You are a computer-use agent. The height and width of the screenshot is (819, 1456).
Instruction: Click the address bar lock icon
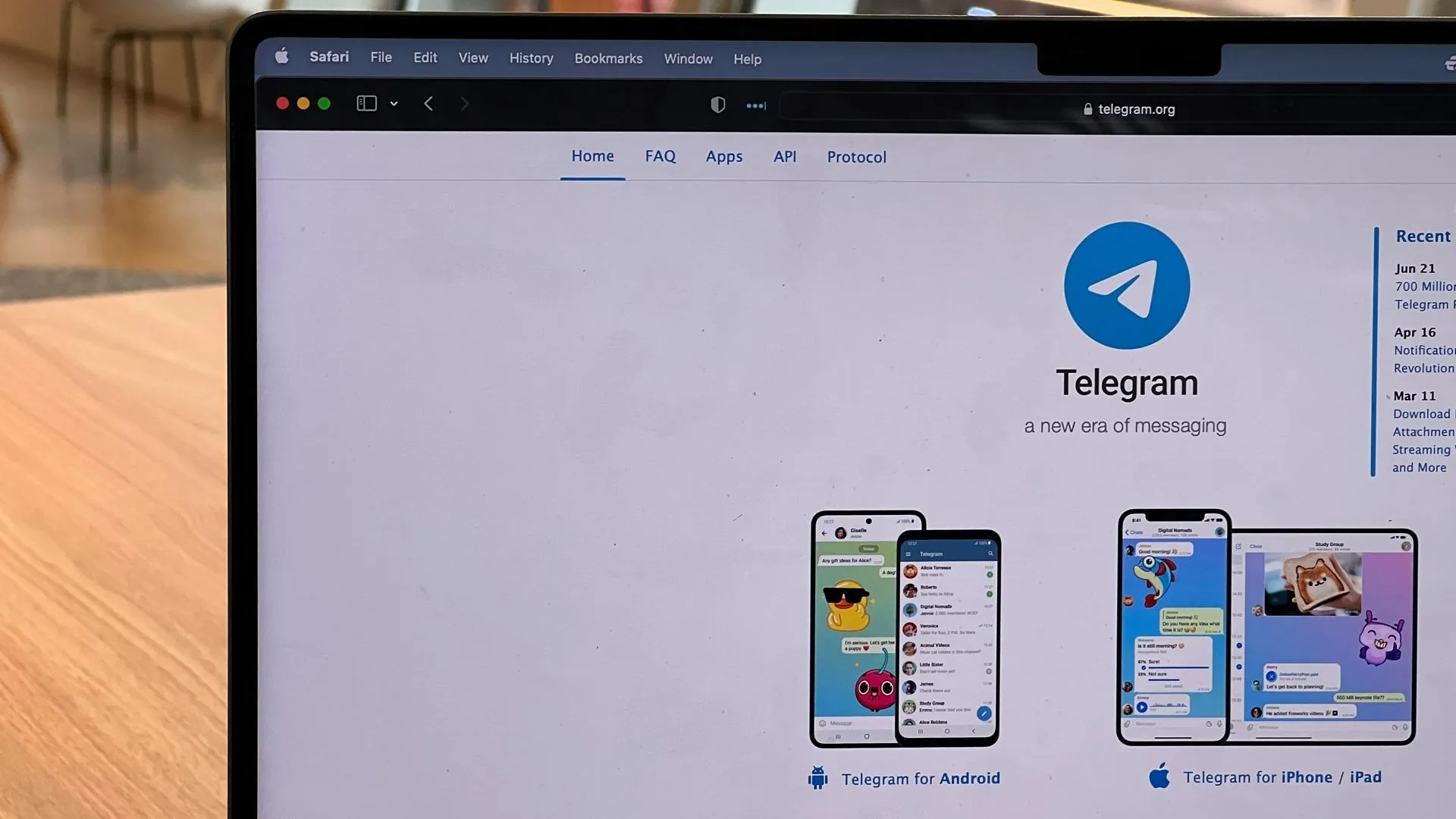coord(1085,109)
